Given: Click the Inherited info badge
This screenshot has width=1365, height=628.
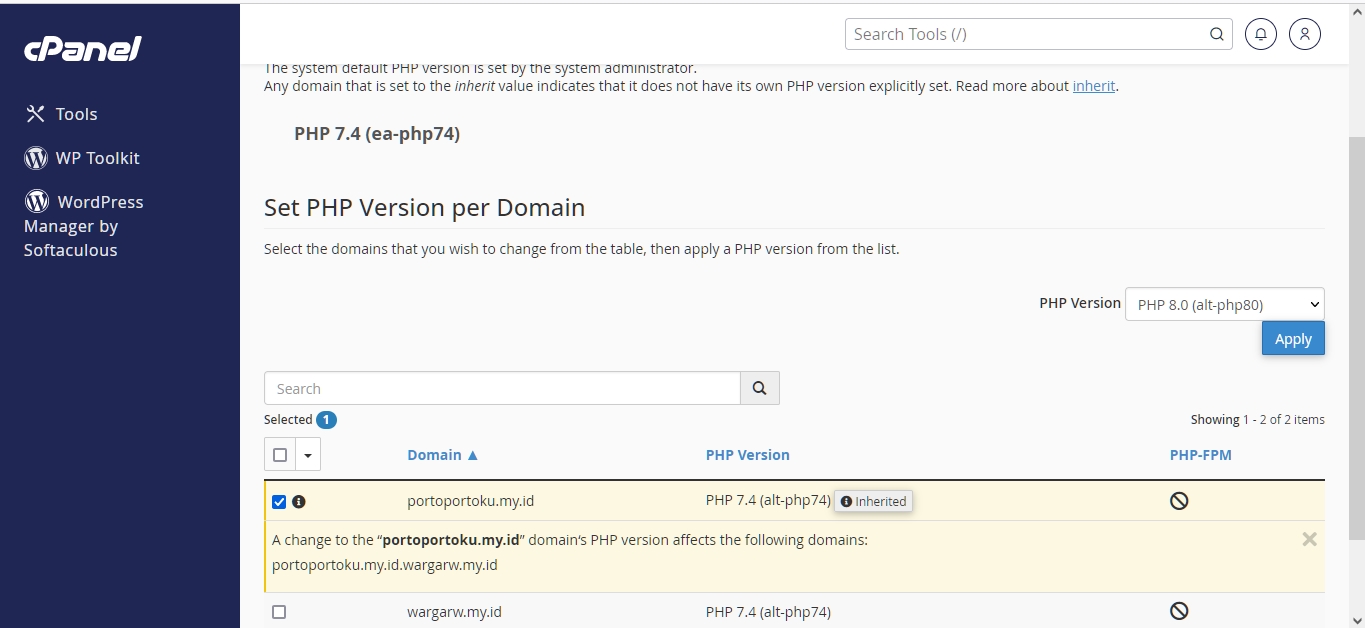Looking at the screenshot, I should click(873, 501).
